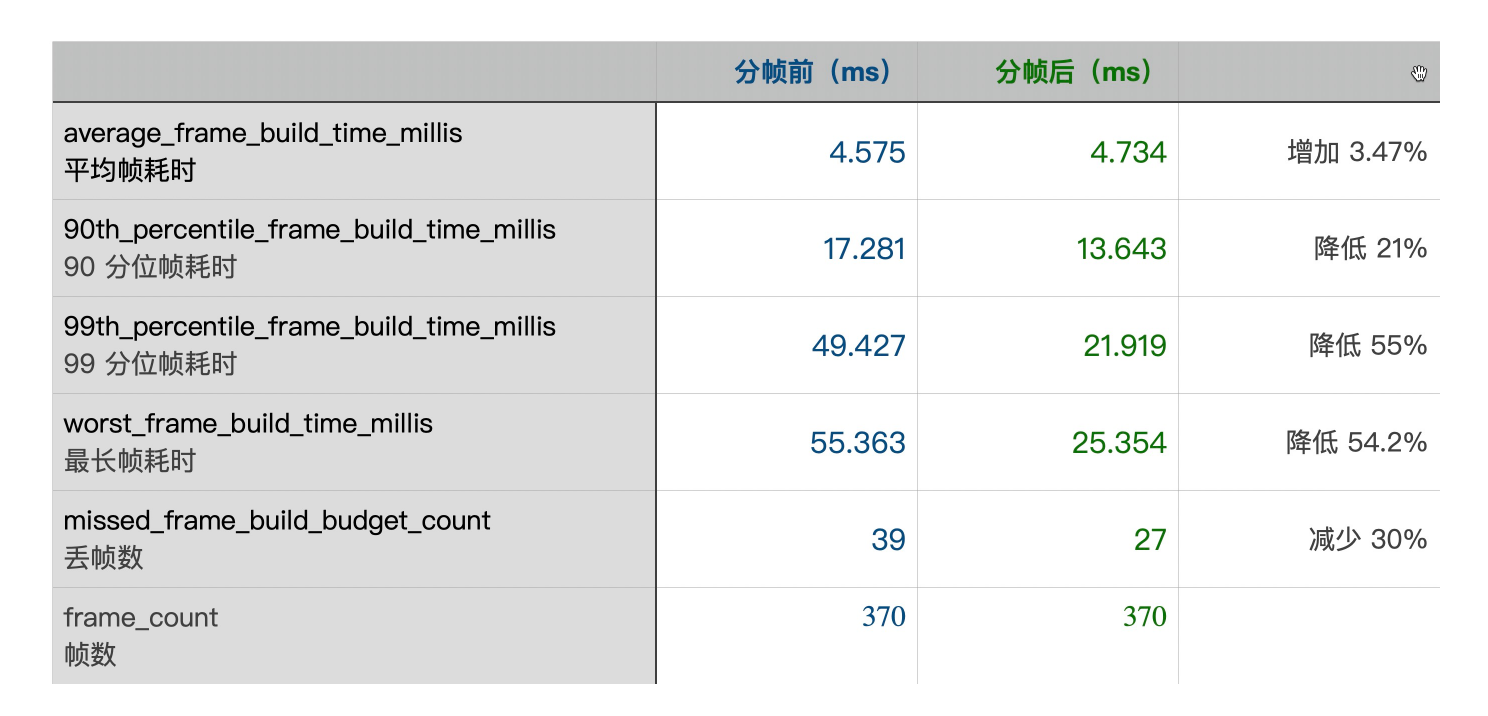Click the 增加 3.47% cell
Image resolution: width=1488 pixels, height=716 pixels.
point(1357,152)
